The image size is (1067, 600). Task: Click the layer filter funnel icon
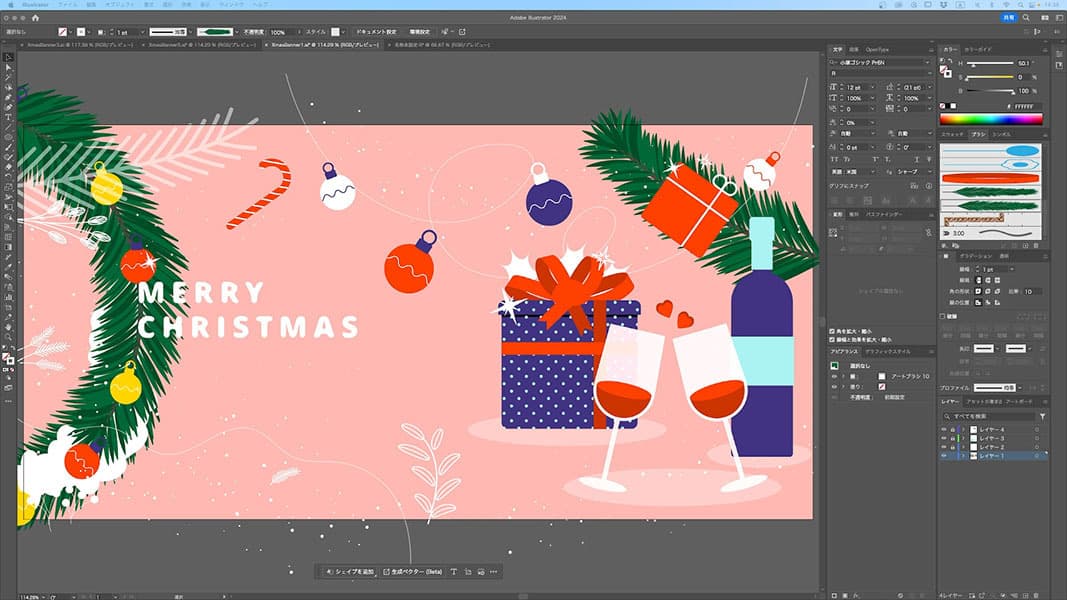click(x=1042, y=416)
